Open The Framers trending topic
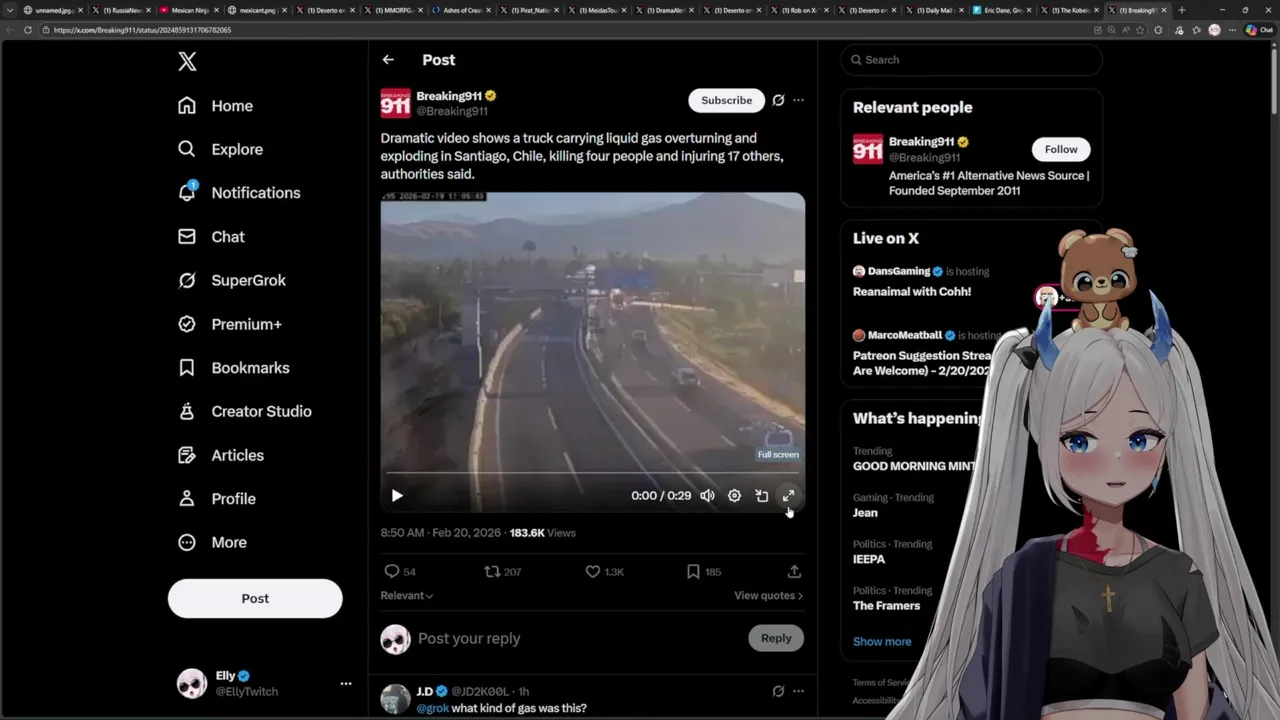 pyautogui.click(x=886, y=605)
